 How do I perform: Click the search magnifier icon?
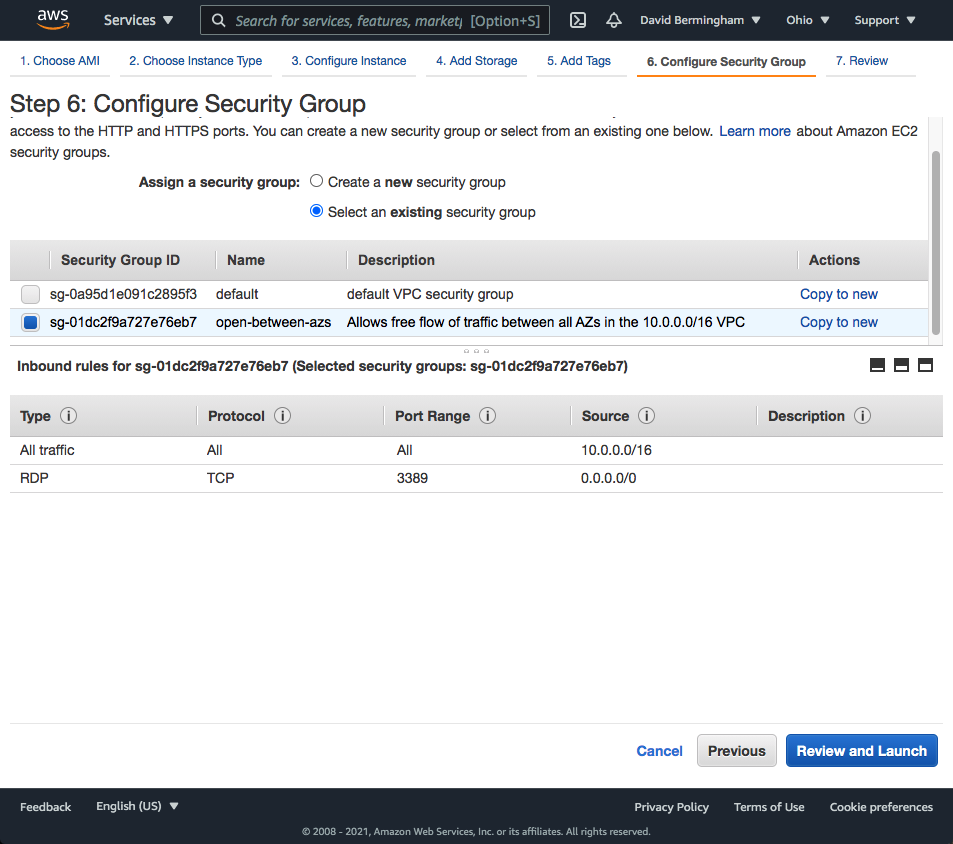click(218, 21)
